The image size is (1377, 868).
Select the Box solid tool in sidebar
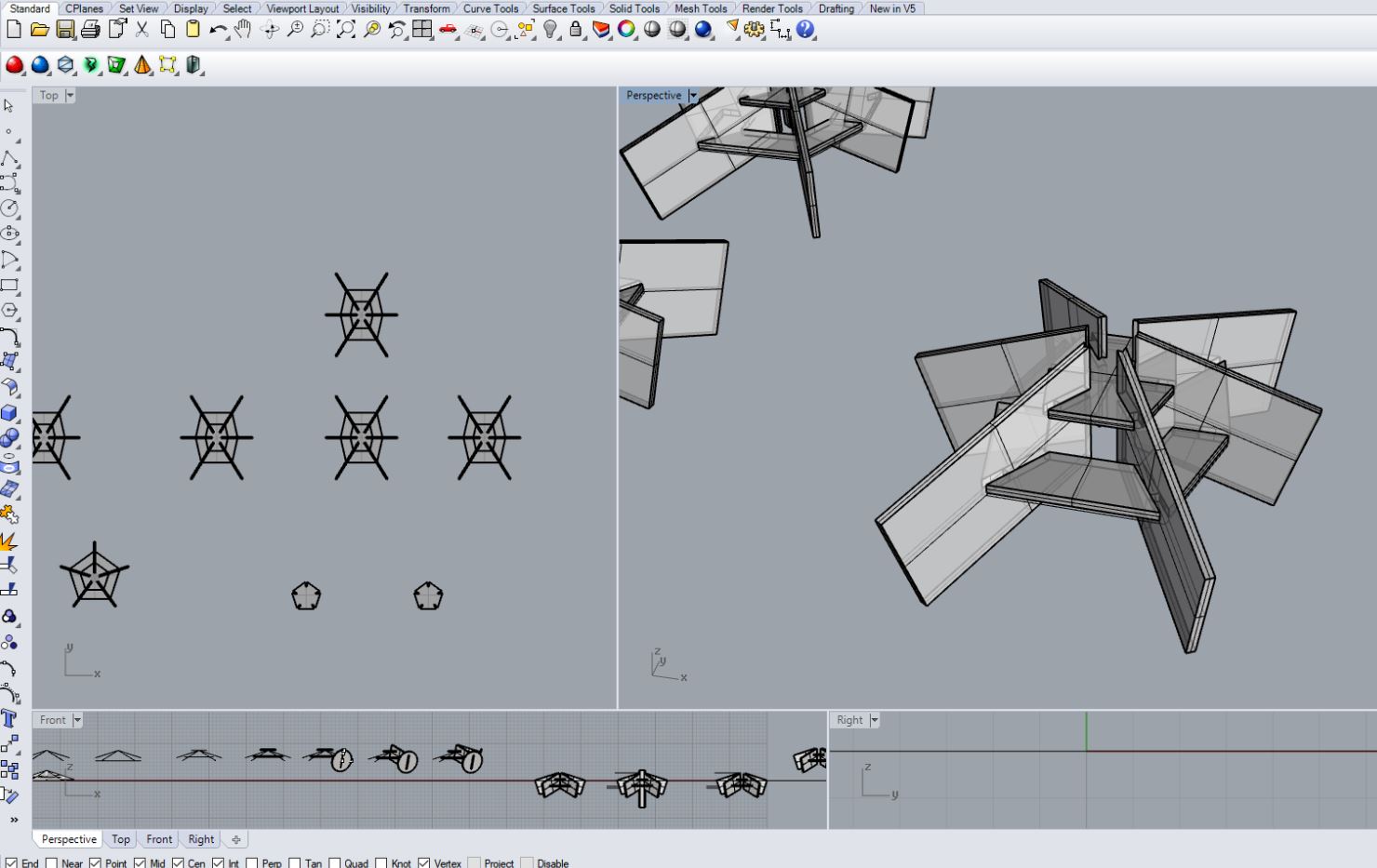9,412
